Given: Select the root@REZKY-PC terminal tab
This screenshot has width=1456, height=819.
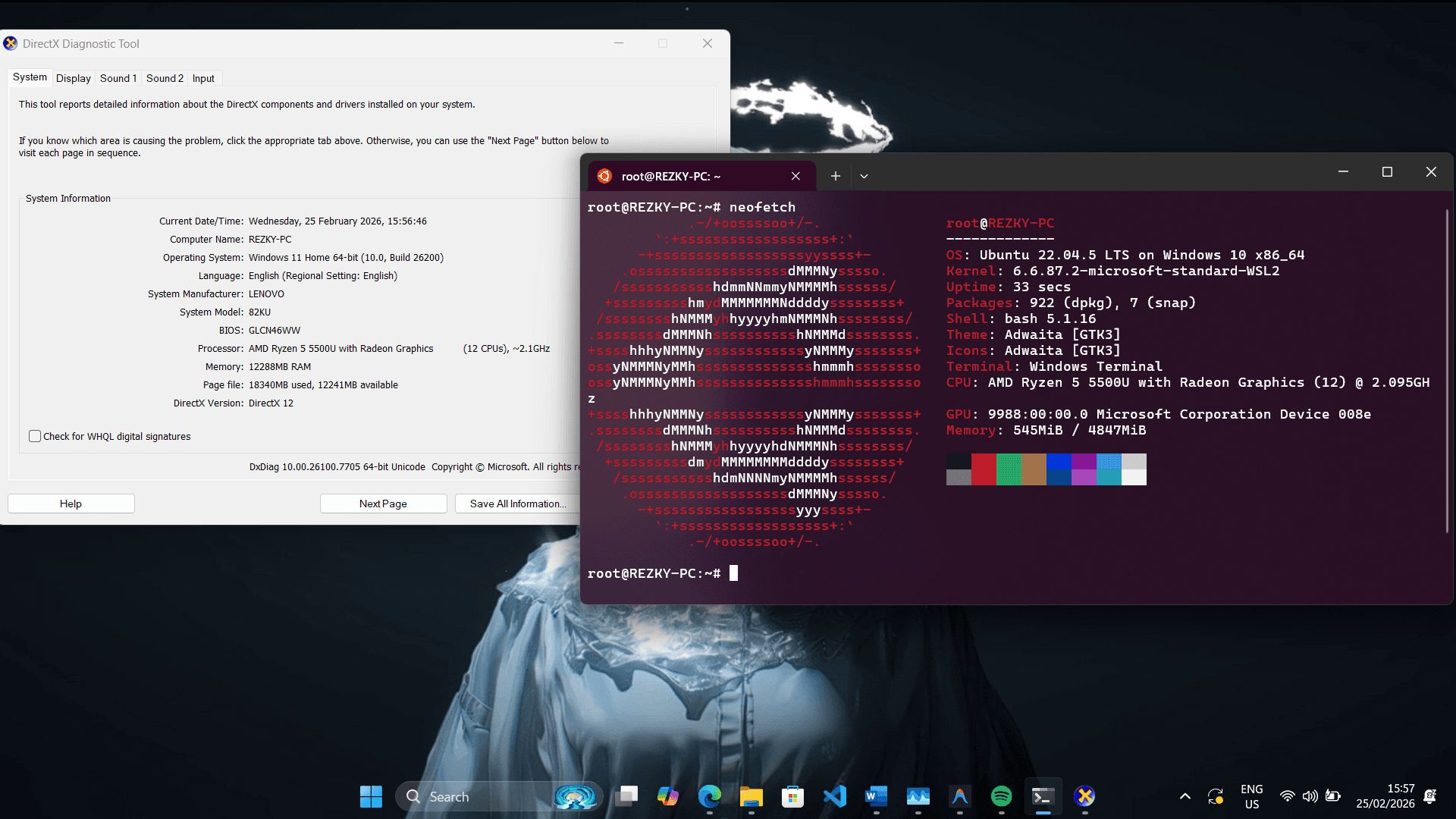Looking at the screenshot, I should [701, 176].
